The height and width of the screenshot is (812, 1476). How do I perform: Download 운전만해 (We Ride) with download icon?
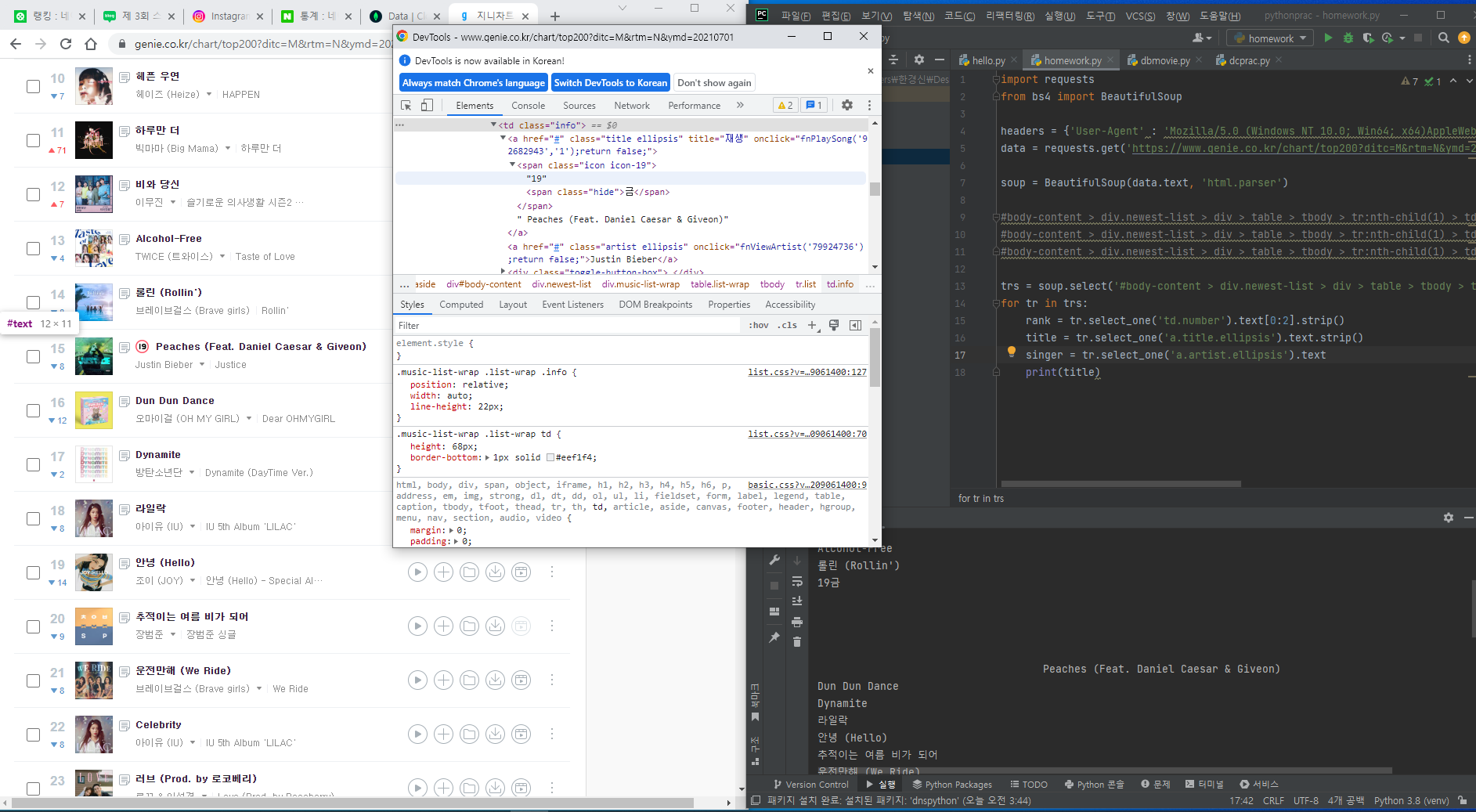pos(496,680)
